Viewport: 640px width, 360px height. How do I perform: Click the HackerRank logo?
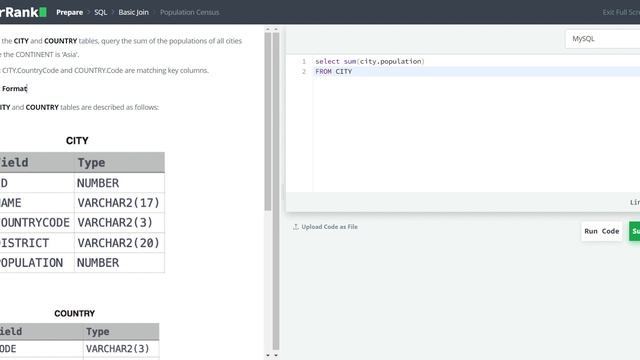point(23,12)
